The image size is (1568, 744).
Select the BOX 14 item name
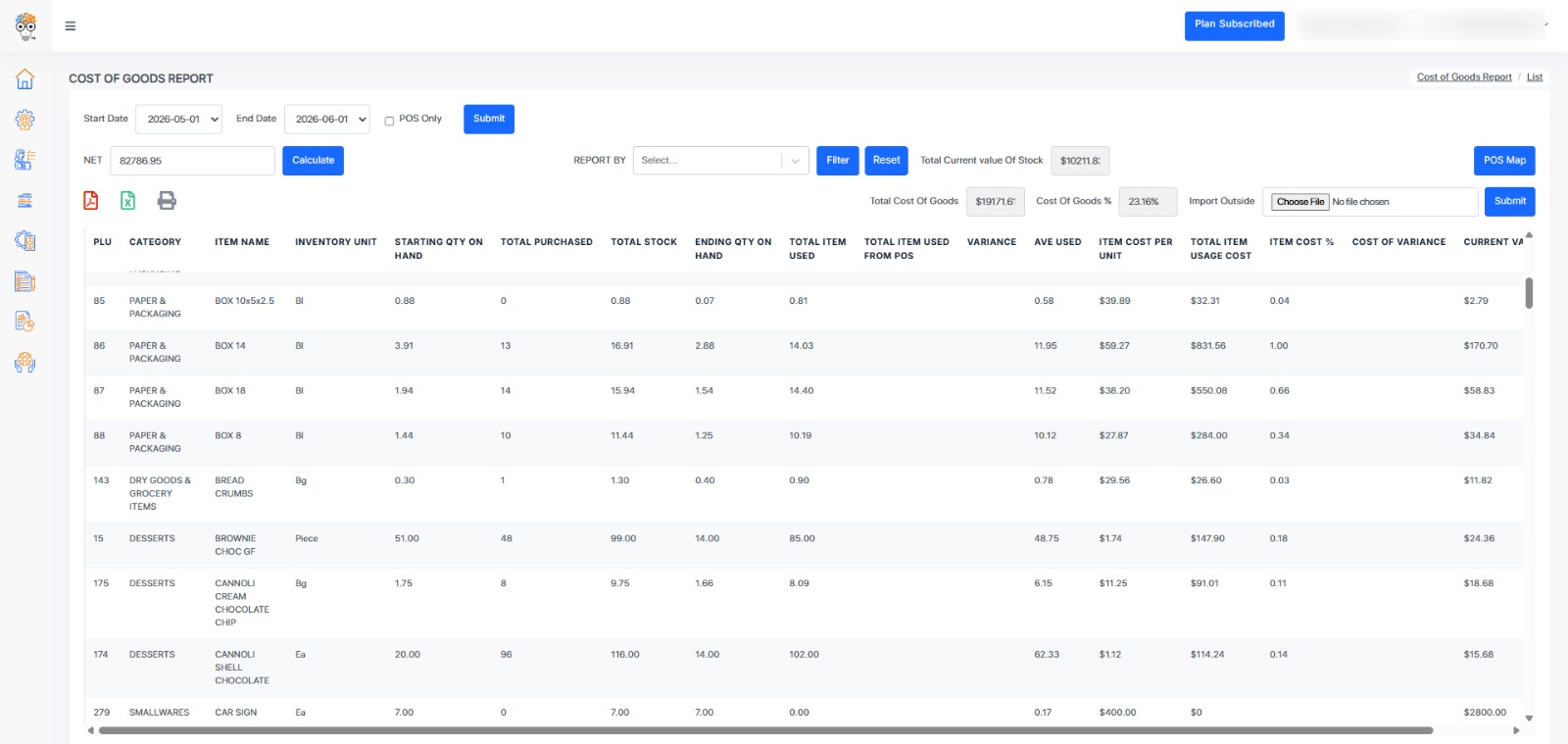click(230, 346)
